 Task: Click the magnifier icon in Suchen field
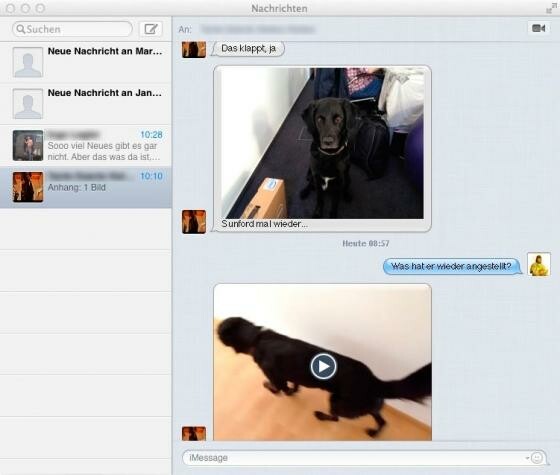(x=21, y=29)
